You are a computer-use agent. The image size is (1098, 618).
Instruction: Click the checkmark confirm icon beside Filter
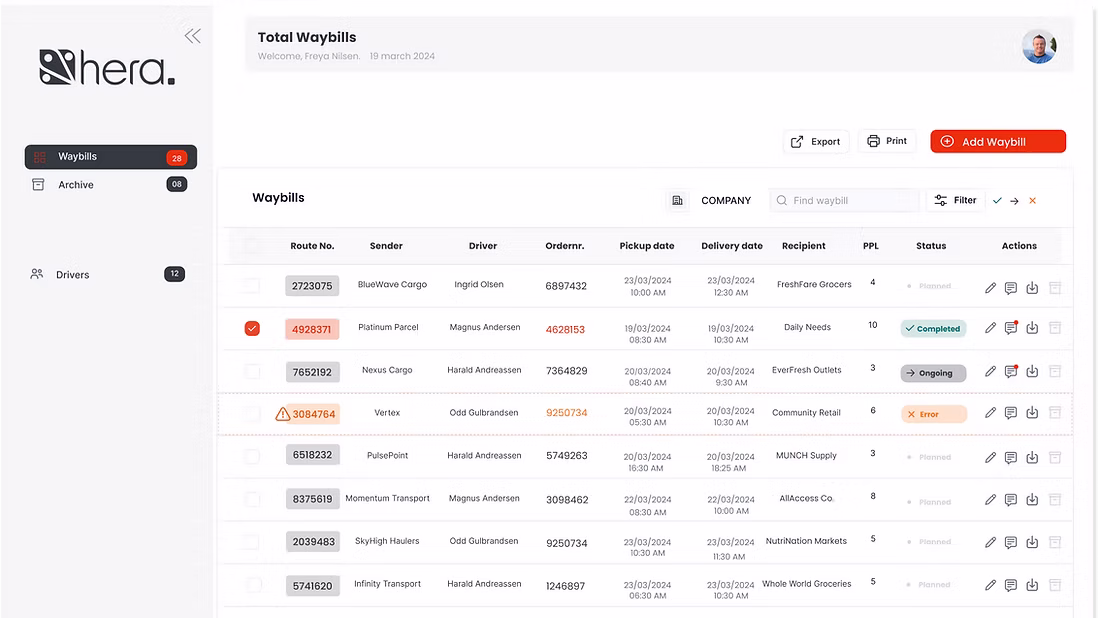997,201
